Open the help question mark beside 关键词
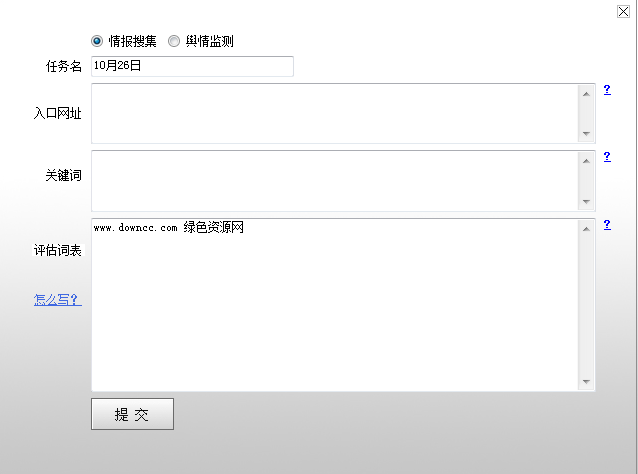Image resolution: width=638 pixels, height=474 pixels. coord(607,157)
